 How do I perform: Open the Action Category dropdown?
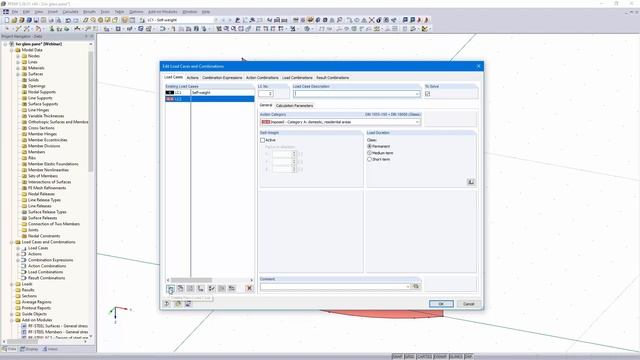pyautogui.click(x=417, y=122)
